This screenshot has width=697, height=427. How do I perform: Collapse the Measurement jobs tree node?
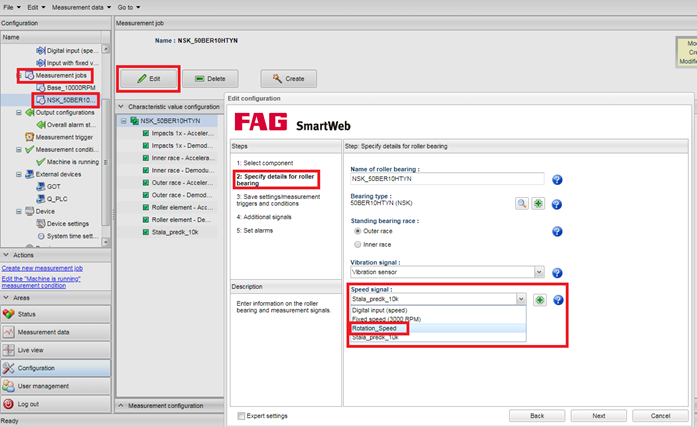pos(19,76)
